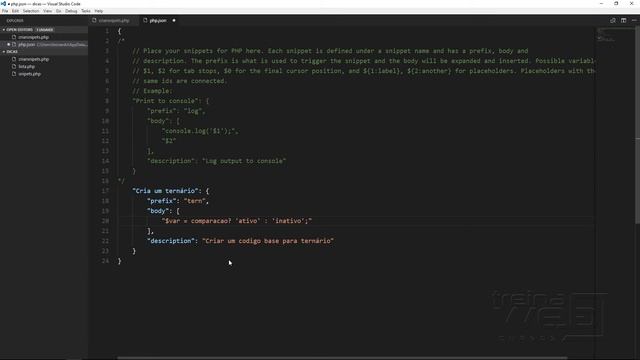Open the Go menu

(x=59, y=11)
